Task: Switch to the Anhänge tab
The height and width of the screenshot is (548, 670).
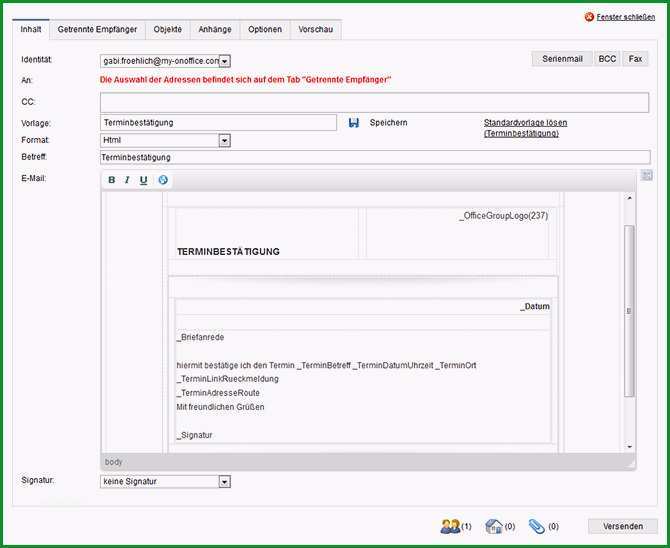Action: tap(215, 29)
